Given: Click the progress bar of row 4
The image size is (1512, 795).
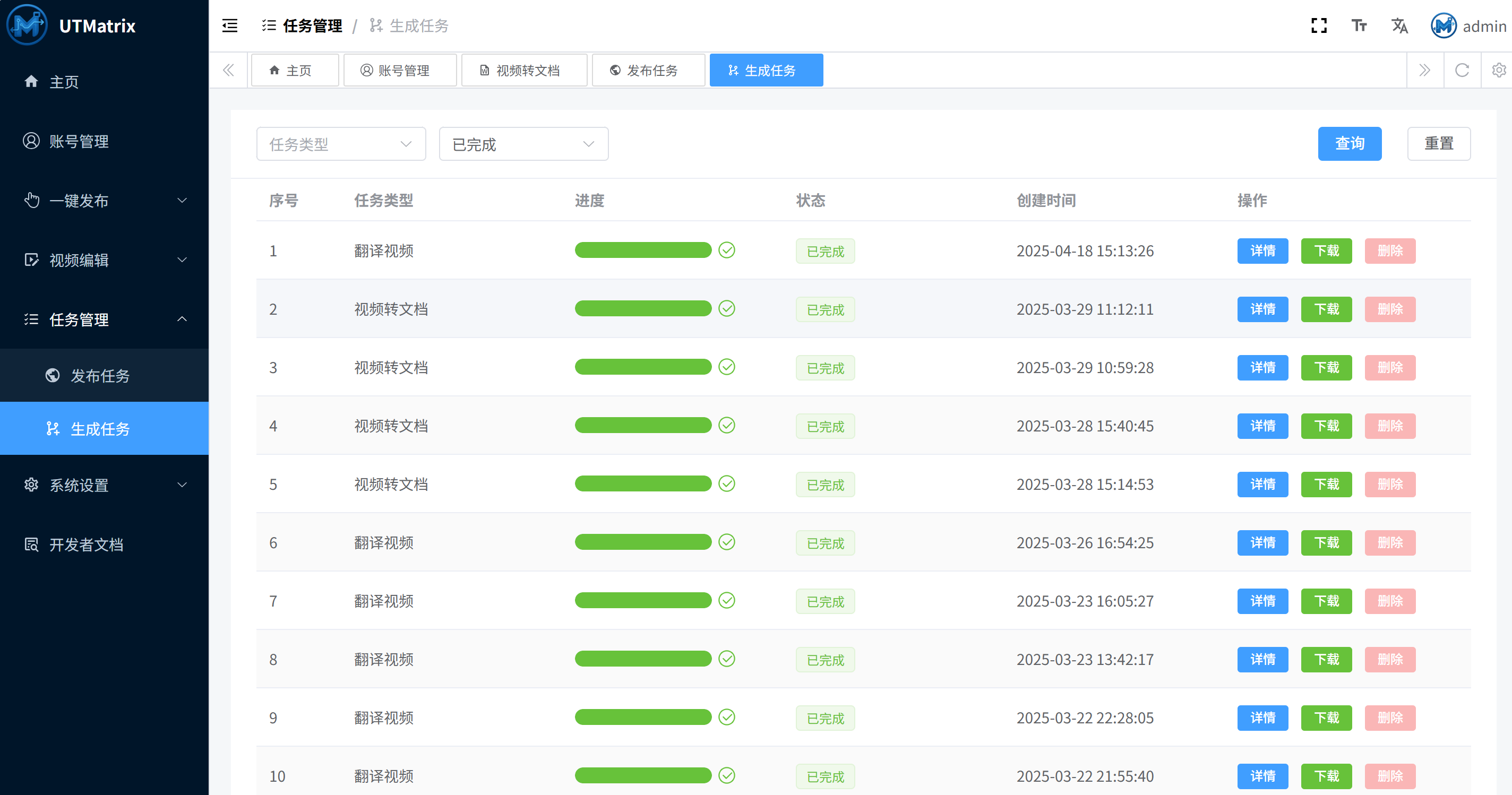Looking at the screenshot, I should (643, 426).
